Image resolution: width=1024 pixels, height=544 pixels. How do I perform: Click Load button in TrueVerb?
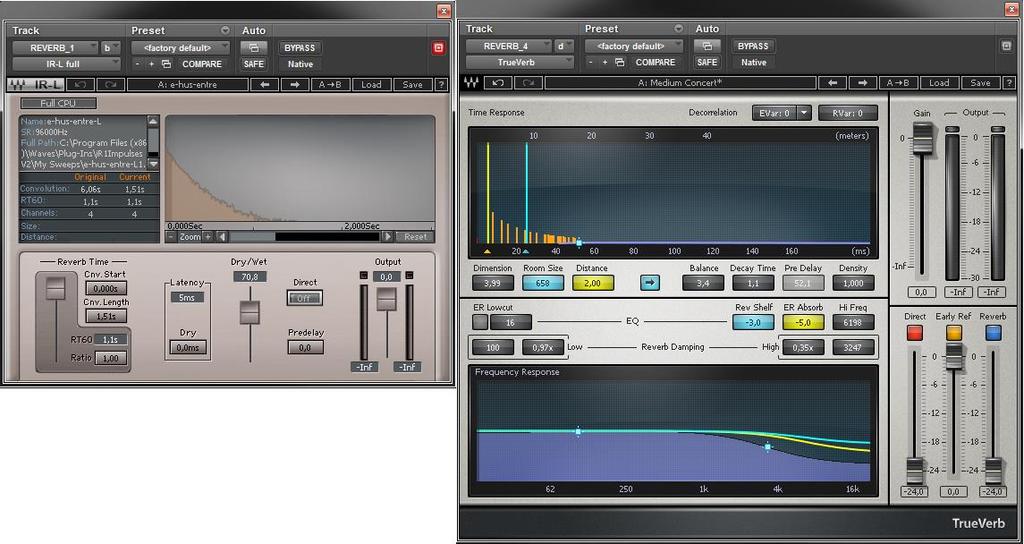(x=939, y=83)
